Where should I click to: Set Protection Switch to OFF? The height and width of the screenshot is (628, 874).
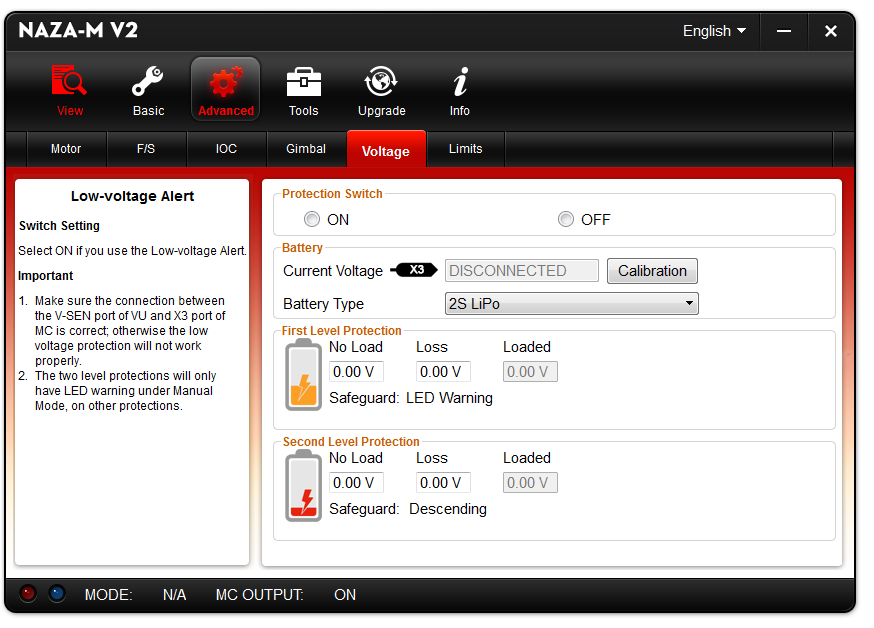click(x=567, y=219)
